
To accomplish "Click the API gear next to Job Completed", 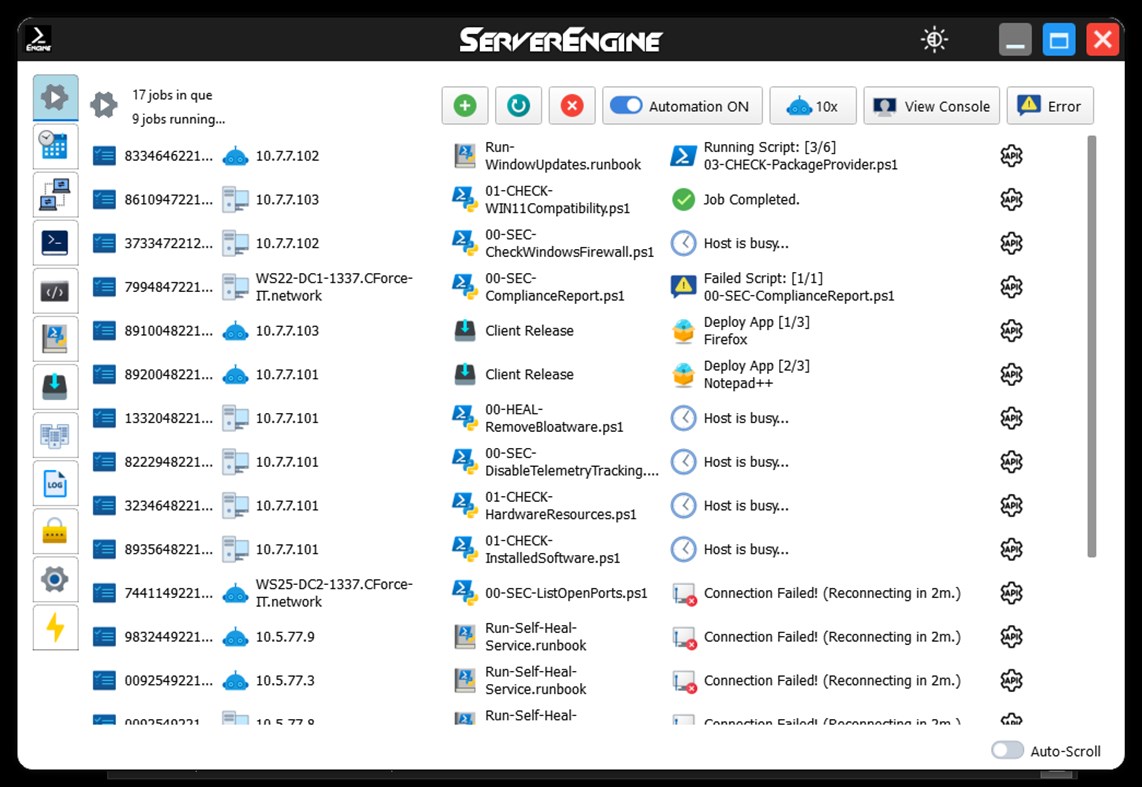I will point(1010,199).
